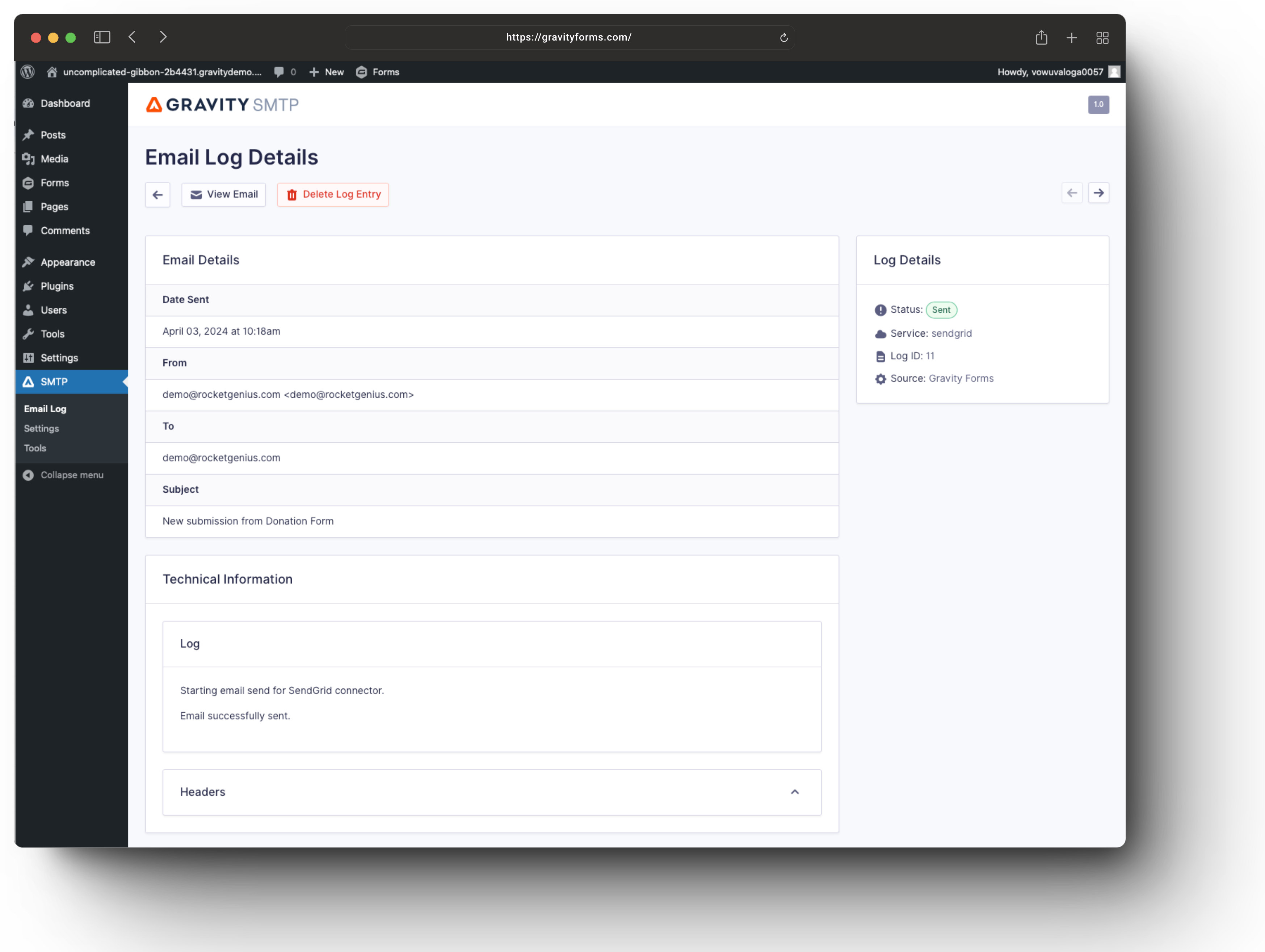Select the date April 03, 2024 at 10:18am
Viewport: 1265px width, 952px height.
221,332
